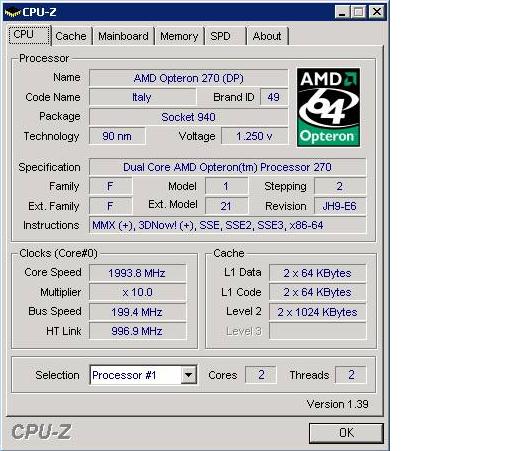This screenshot has height=451, width=512.
Task: Click the Socket 940 package field
Action: 188,117
